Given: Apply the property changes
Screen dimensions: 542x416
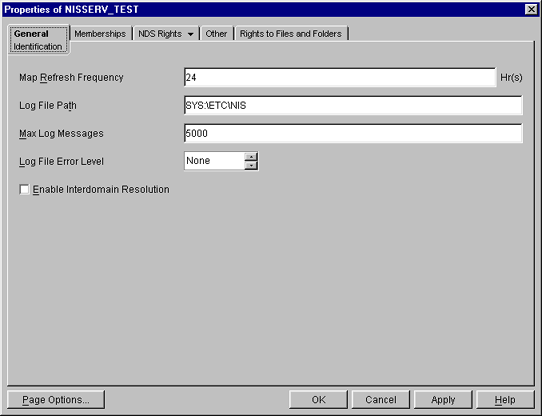Looking at the screenshot, I should point(443,400).
